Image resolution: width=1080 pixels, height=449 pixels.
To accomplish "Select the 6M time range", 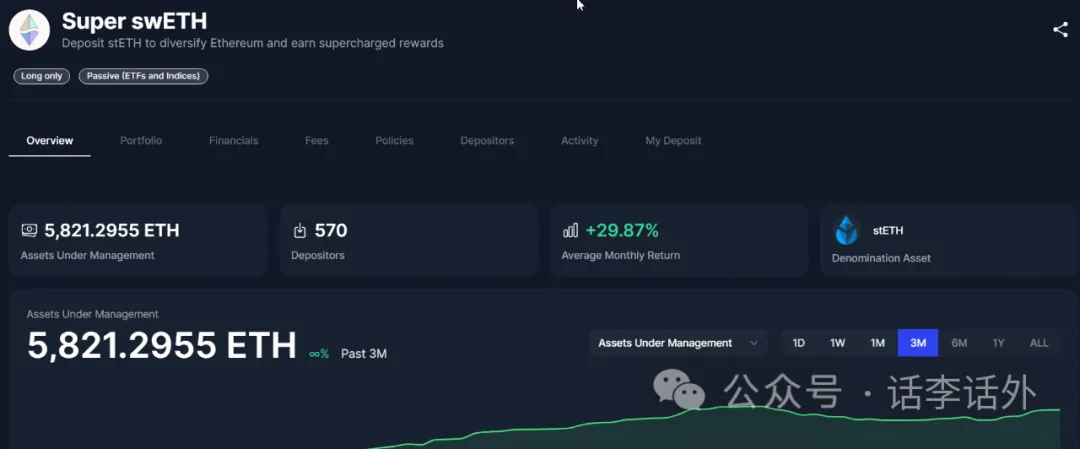I will (x=959, y=343).
